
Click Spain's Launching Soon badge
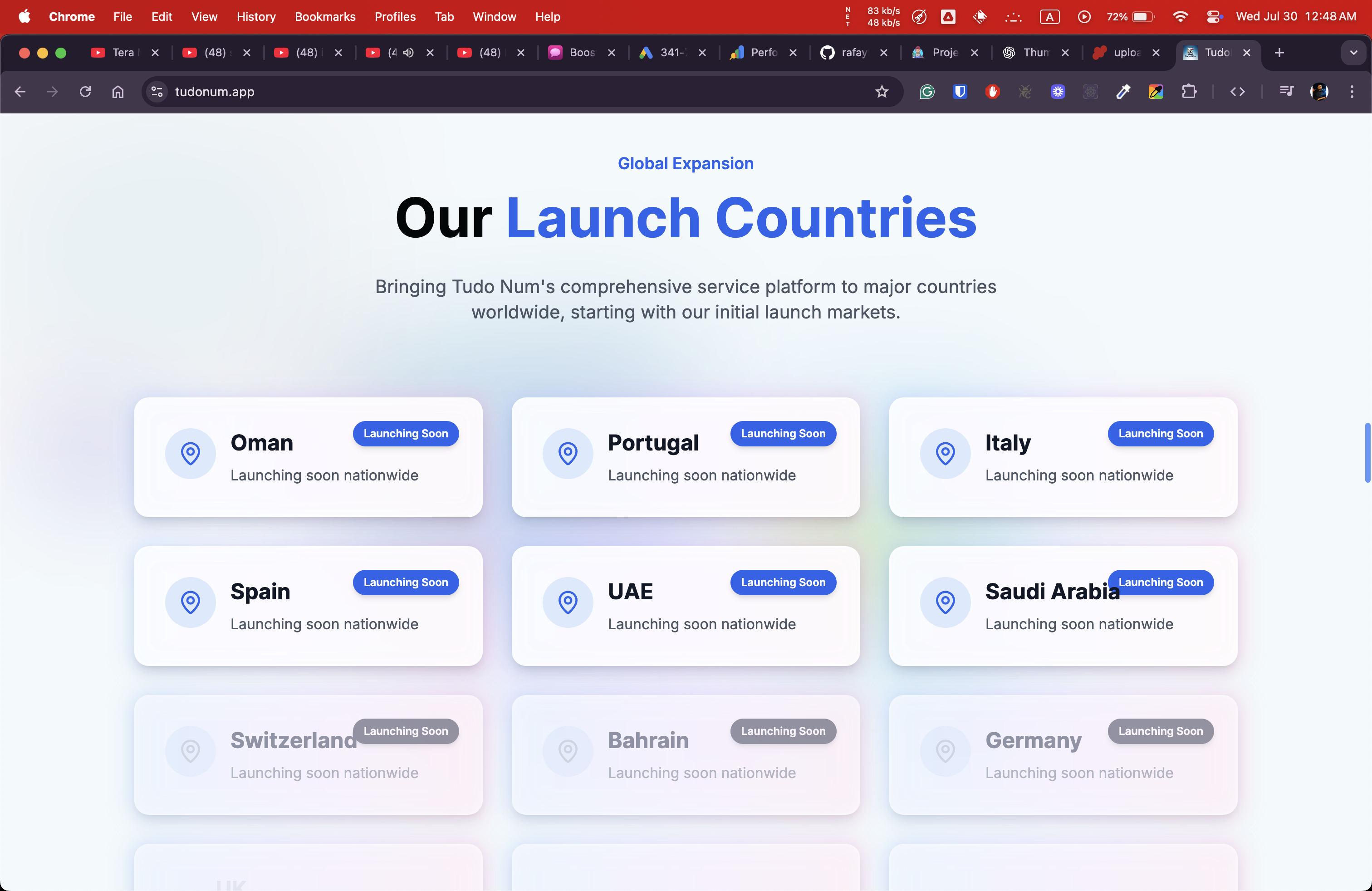(406, 582)
